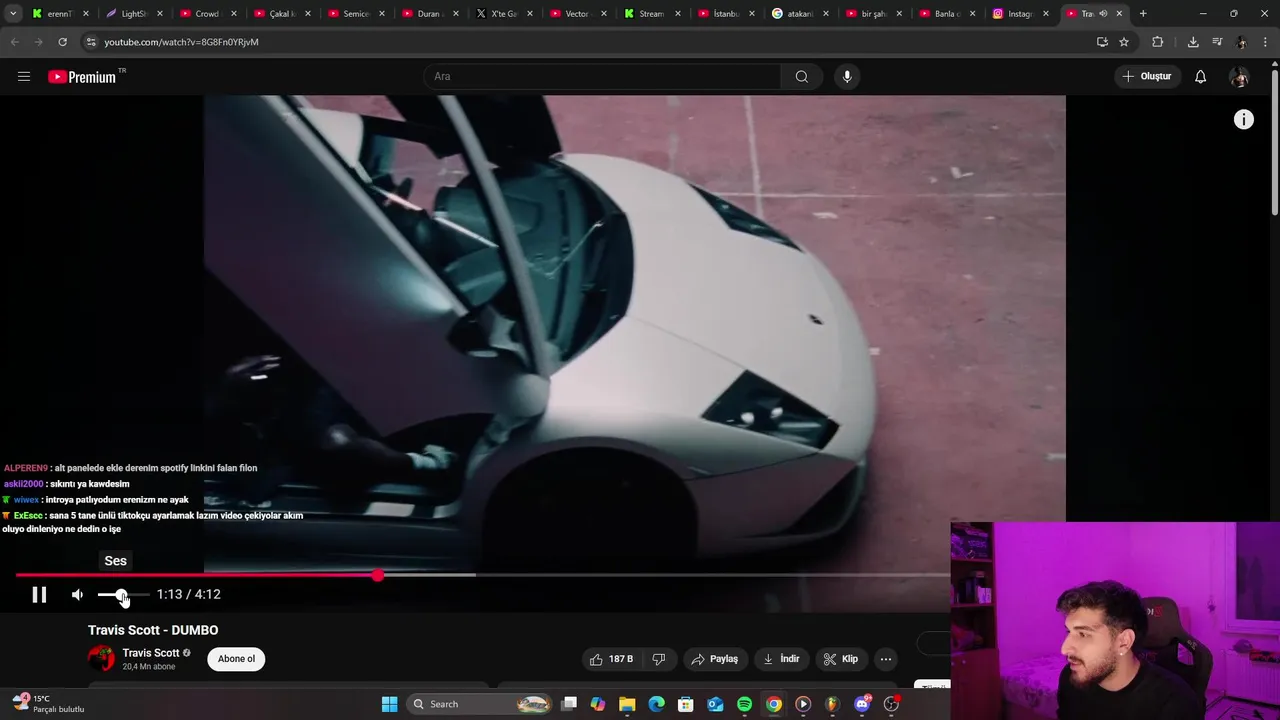This screenshot has height=720, width=1280.
Task: Open more actions three-dot menu
Action: pyautogui.click(x=885, y=659)
